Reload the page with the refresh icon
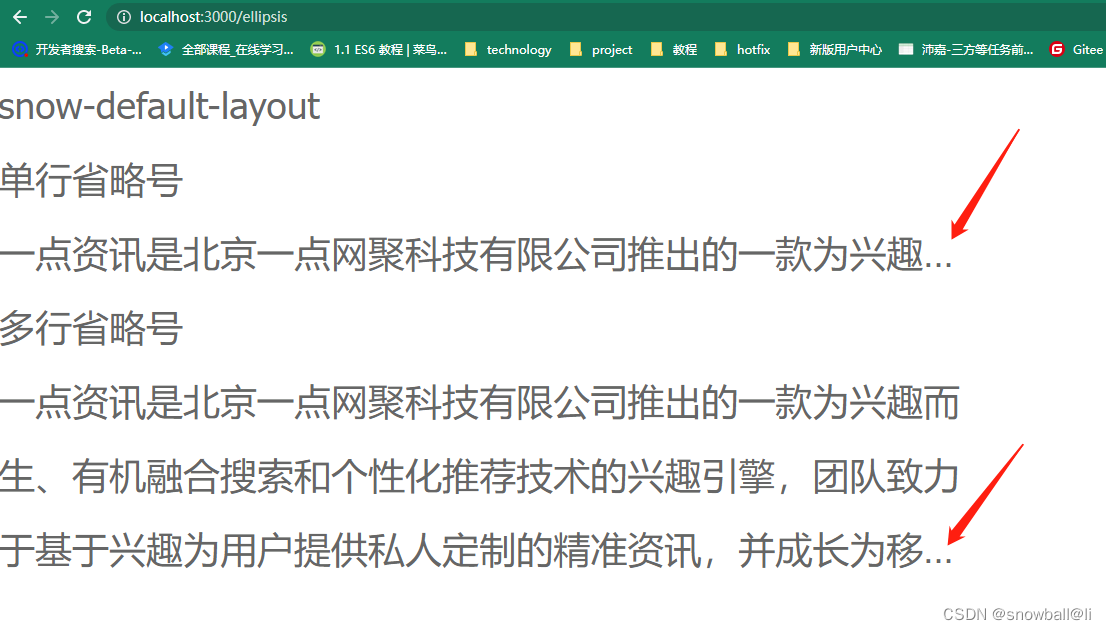This screenshot has width=1106, height=630. tap(84, 17)
